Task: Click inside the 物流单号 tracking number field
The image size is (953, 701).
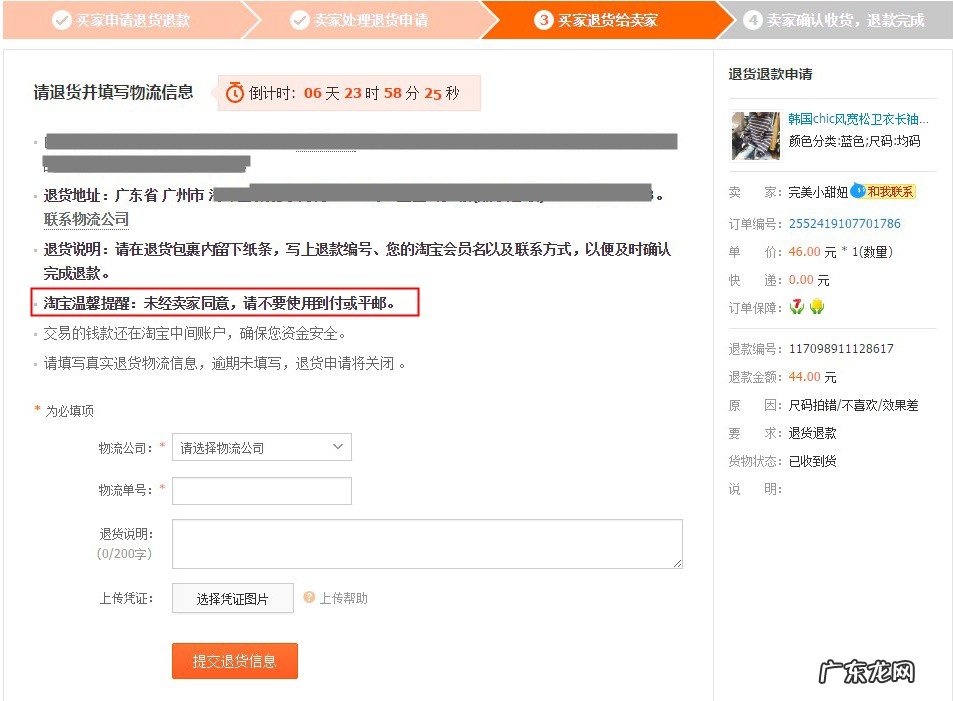Action: coord(261,490)
